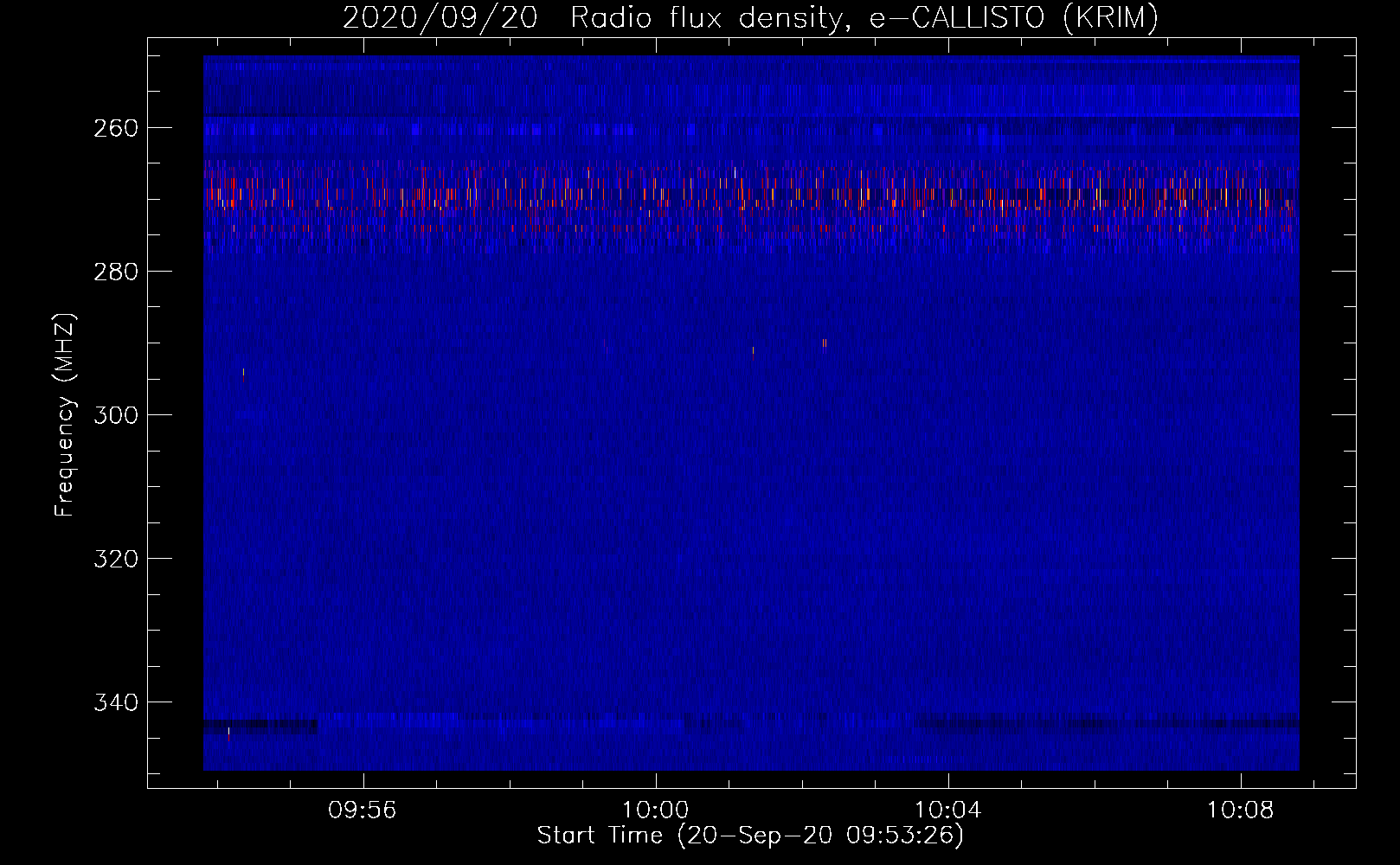Screen dimensions: 1400x865
Task: Click the 280 frequency tick label
Action: coord(117,272)
